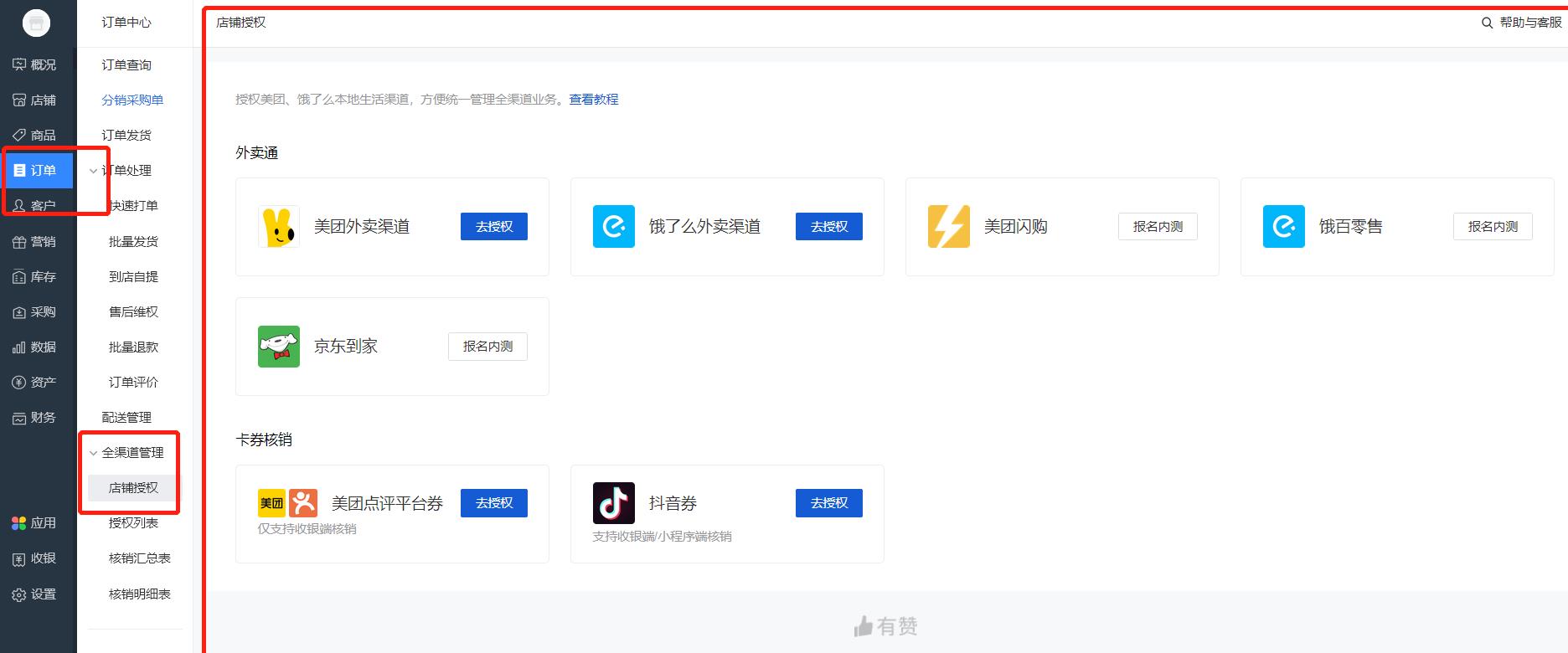Select 售后维权 submenu item
The image size is (1568, 653).
pyautogui.click(x=133, y=311)
